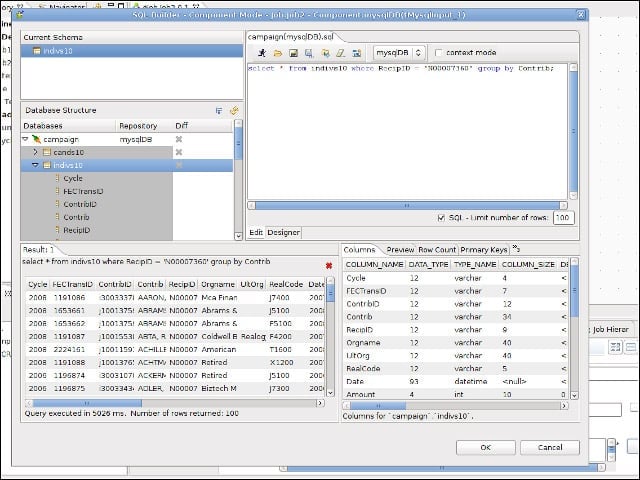This screenshot has width=640, height=480.
Task: Open the Preview tab
Action: (x=400, y=250)
